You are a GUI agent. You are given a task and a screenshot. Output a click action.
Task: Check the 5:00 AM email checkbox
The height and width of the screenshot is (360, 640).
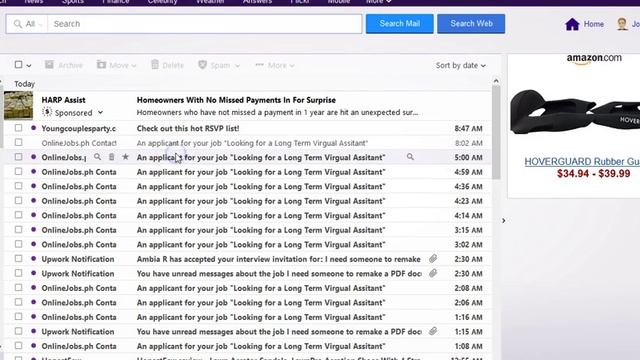(x=18, y=157)
